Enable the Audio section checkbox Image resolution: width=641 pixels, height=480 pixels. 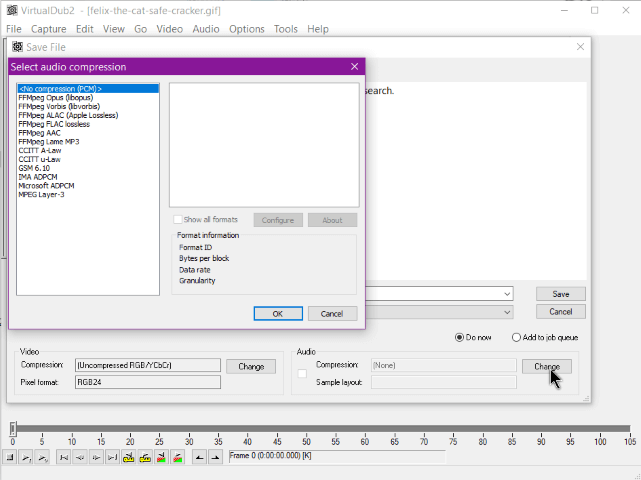(x=302, y=373)
